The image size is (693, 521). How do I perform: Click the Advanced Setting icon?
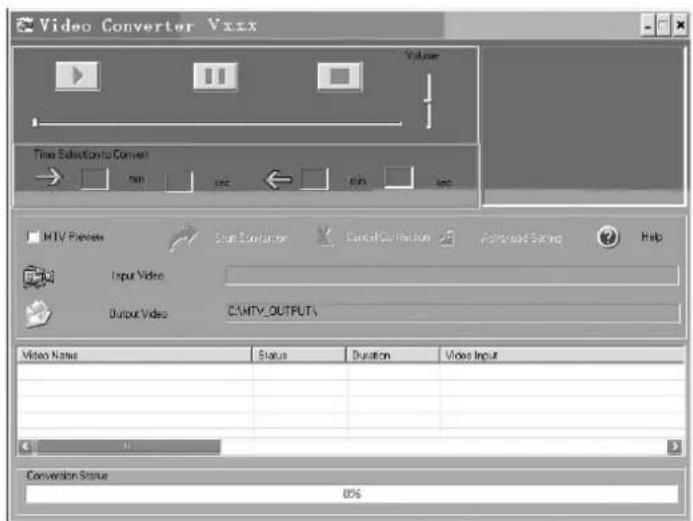click(x=447, y=237)
